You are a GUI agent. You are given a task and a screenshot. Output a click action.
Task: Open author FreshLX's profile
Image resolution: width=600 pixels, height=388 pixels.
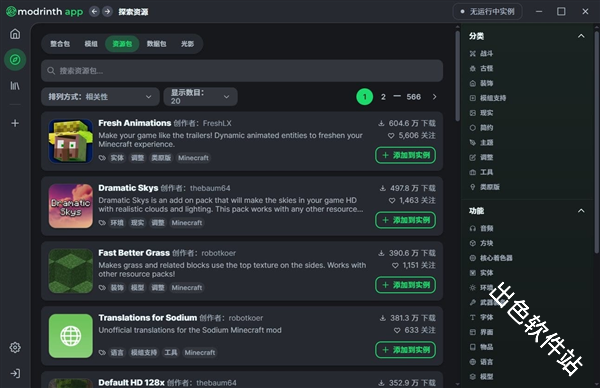[217, 124]
